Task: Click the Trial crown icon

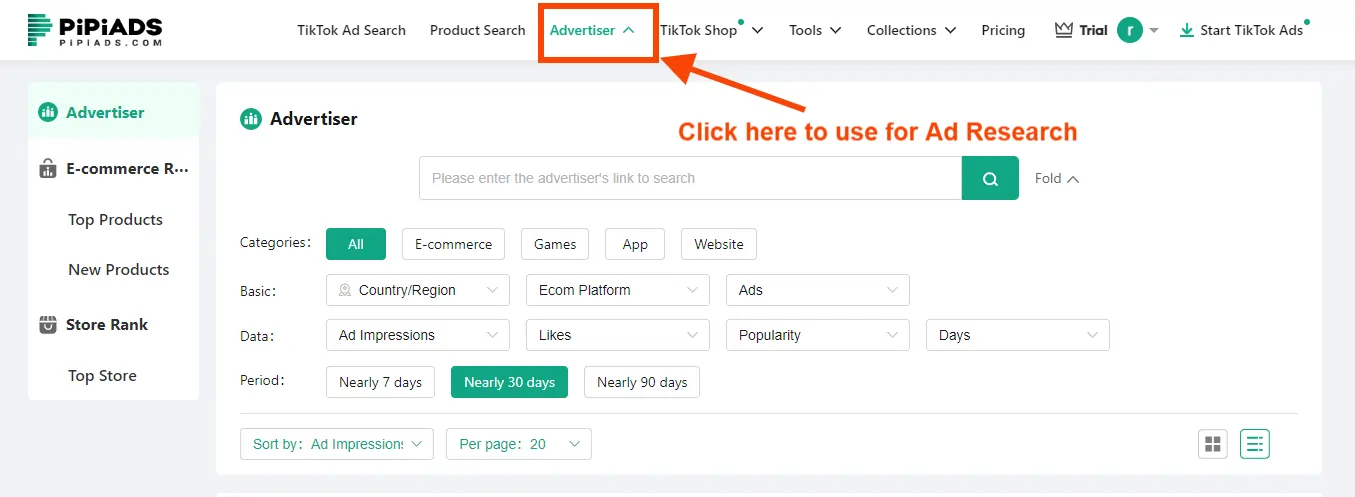Action: (1064, 30)
